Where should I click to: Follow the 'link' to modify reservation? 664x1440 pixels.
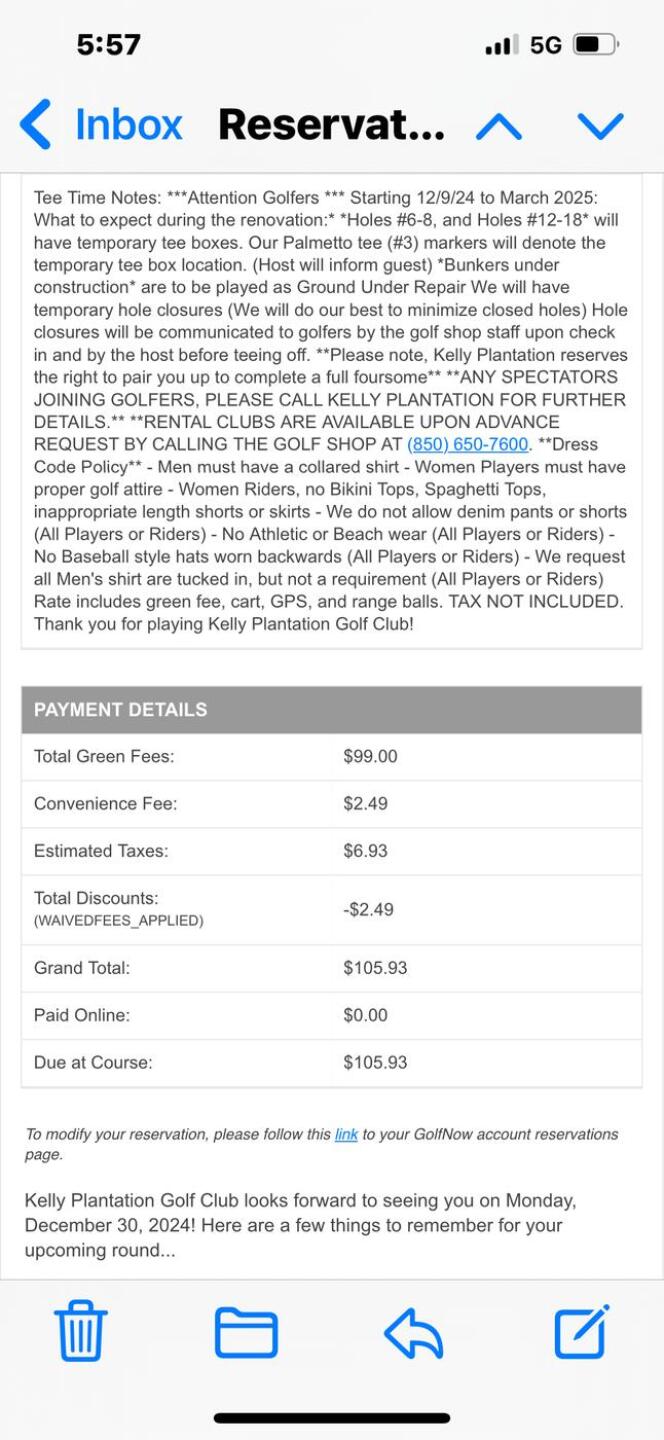coord(346,1134)
